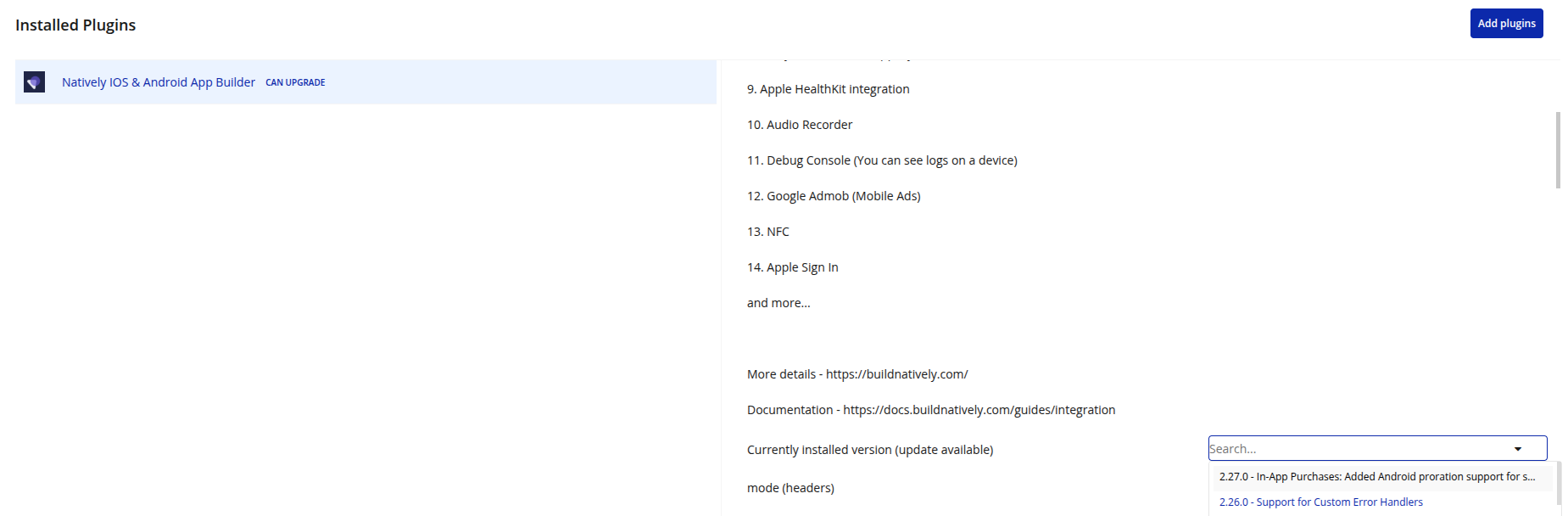The width and height of the screenshot is (1568, 516).
Task: Click the Installed Plugins heading
Action: [75, 25]
